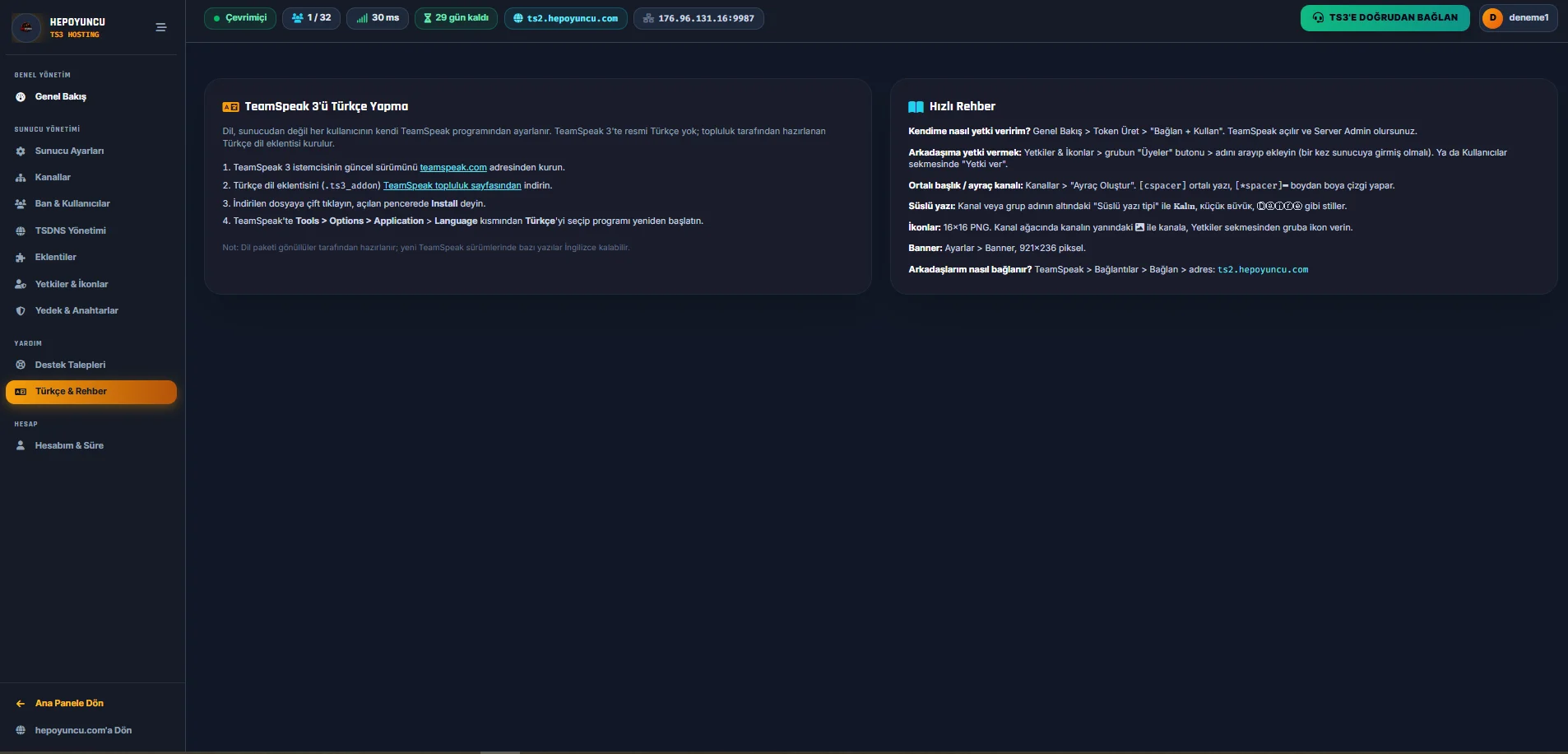Image resolution: width=1568 pixels, height=754 pixels.
Task: Open Sunucu Ayarları from the sidebar
Action: [x=91, y=151]
